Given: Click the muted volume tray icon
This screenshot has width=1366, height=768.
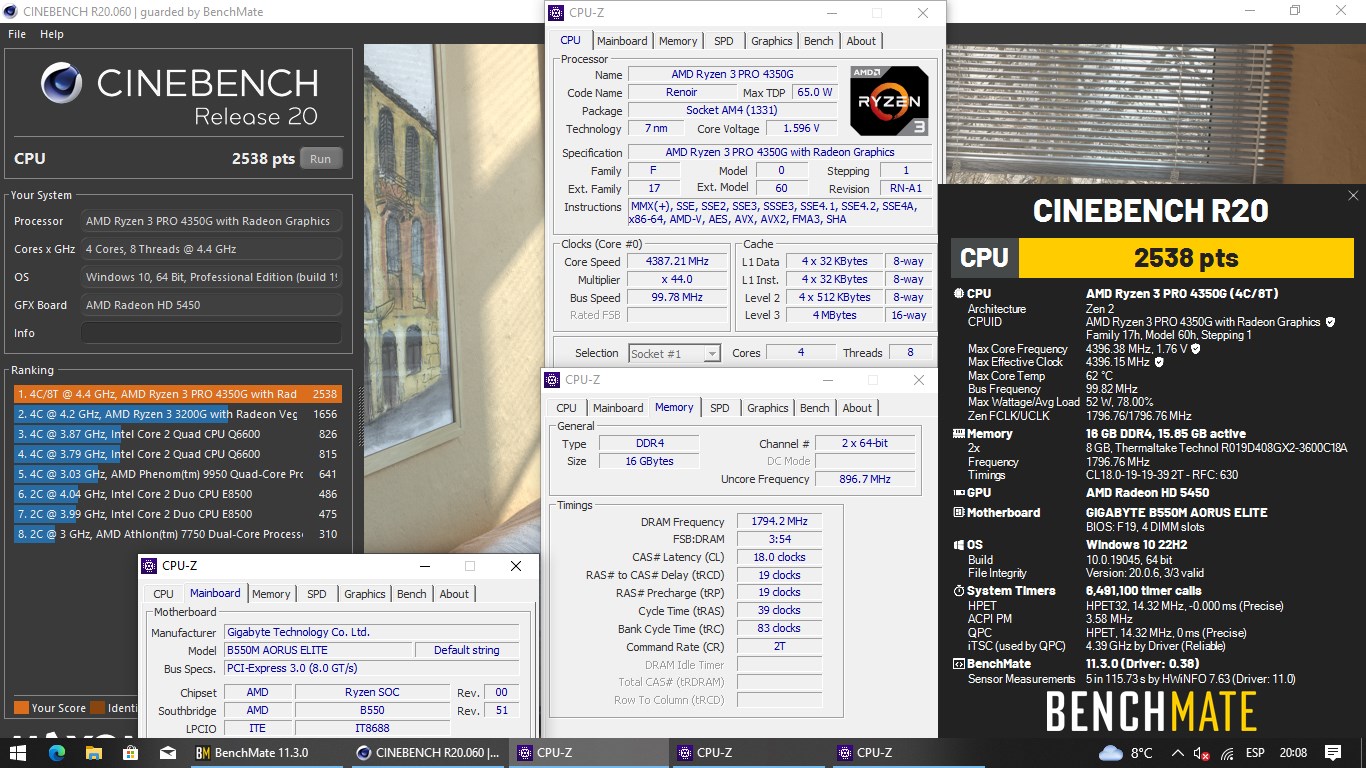Looking at the screenshot, I should tap(1203, 753).
